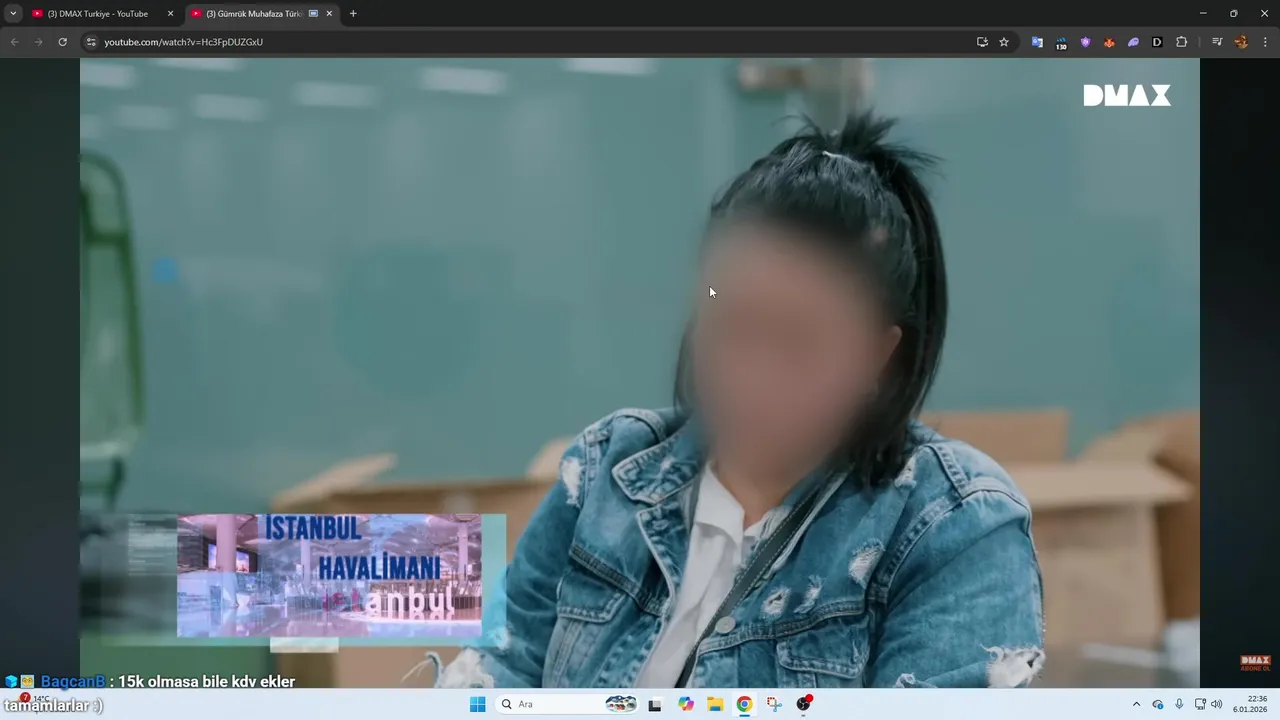Open the media control button
Image resolution: width=1280 pixels, height=720 pixels.
click(x=1217, y=42)
